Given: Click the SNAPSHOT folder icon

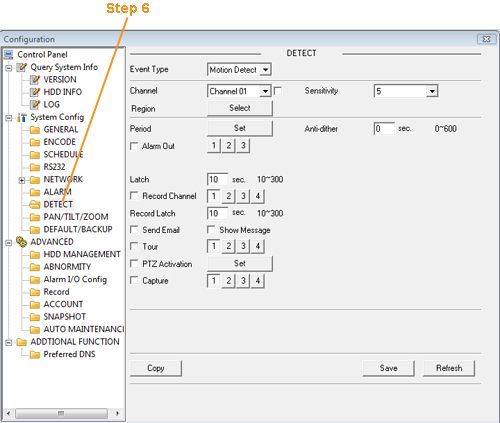Looking at the screenshot, I should (x=35, y=317).
